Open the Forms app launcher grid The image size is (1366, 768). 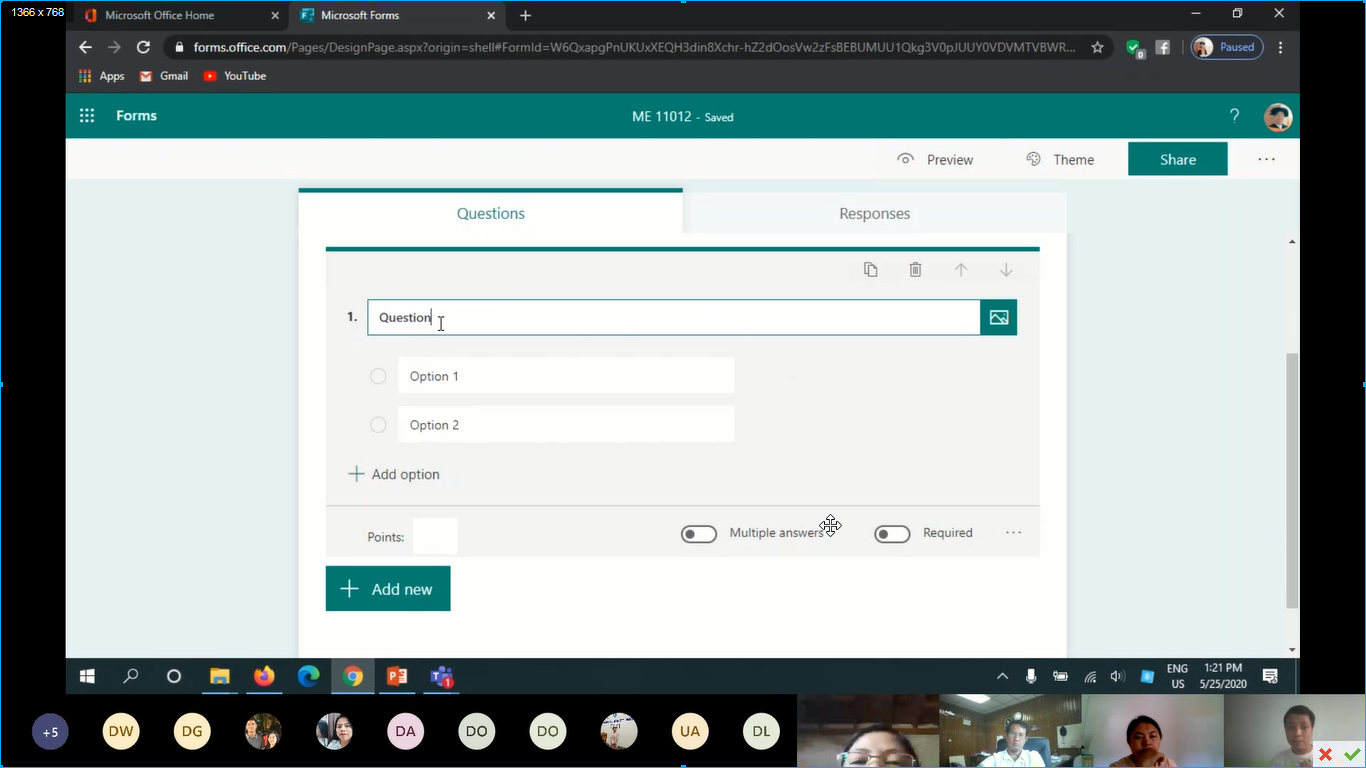87,116
